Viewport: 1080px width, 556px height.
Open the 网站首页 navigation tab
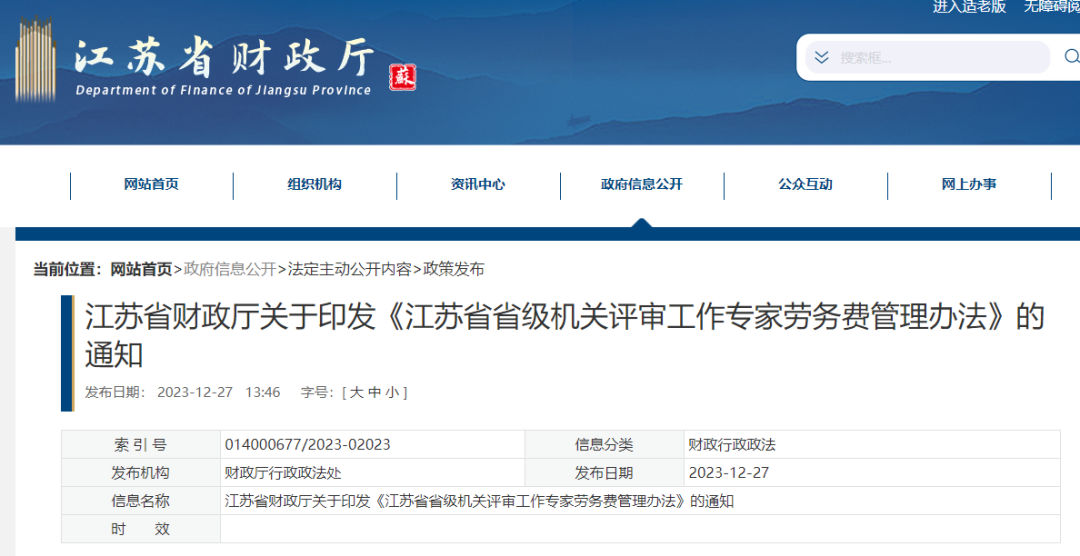[152, 184]
